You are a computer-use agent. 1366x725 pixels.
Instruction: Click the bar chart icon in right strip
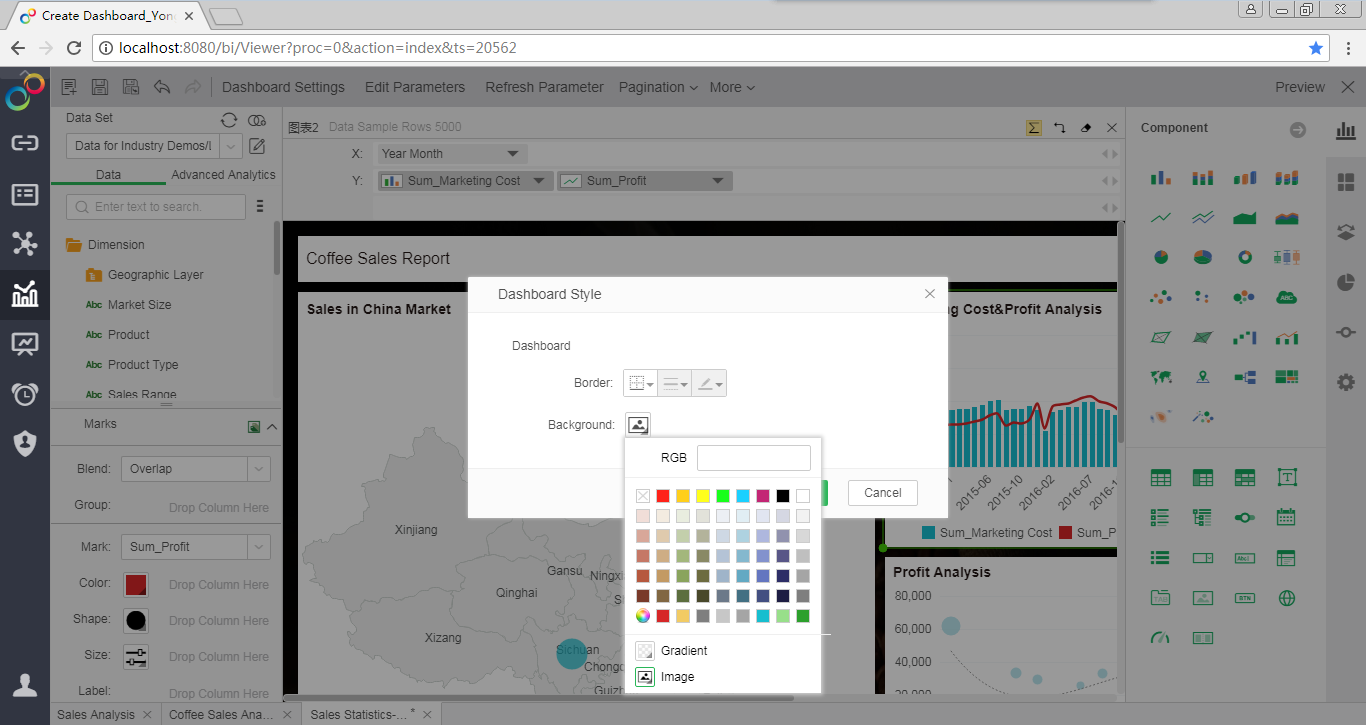coord(1346,130)
